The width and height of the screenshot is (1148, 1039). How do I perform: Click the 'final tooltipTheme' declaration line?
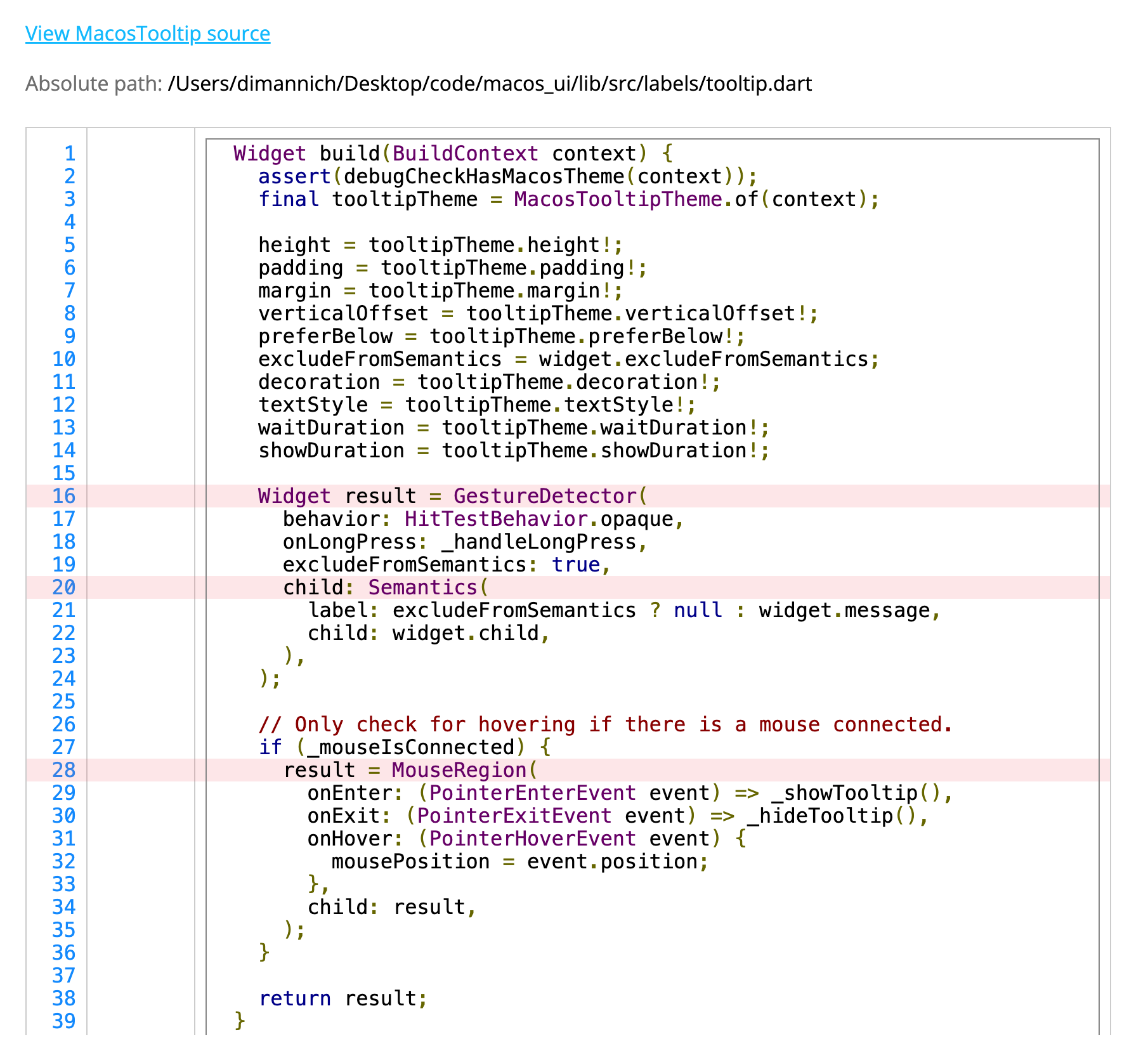point(569,199)
